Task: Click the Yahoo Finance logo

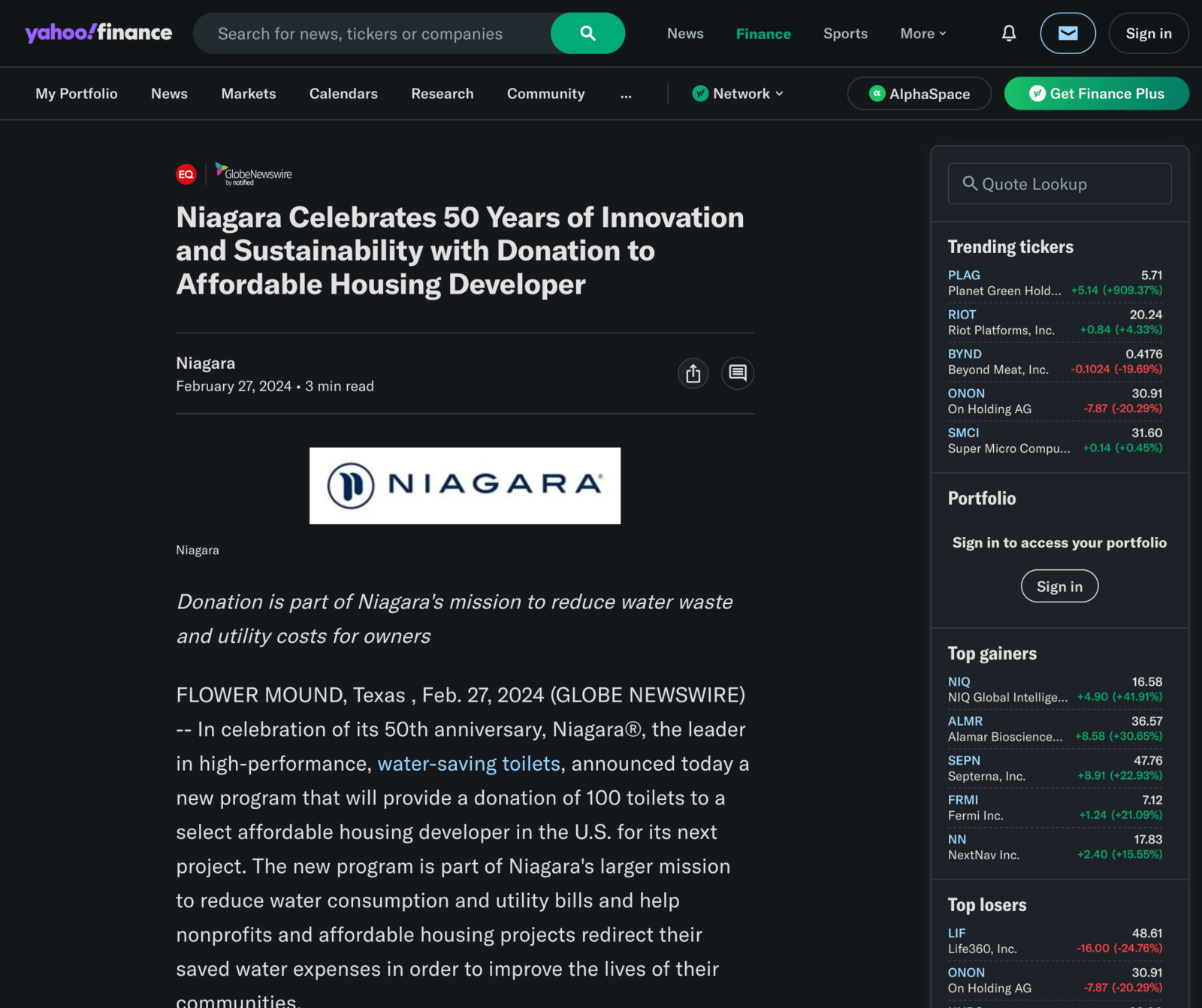Action: pyautogui.click(x=98, y=33)
